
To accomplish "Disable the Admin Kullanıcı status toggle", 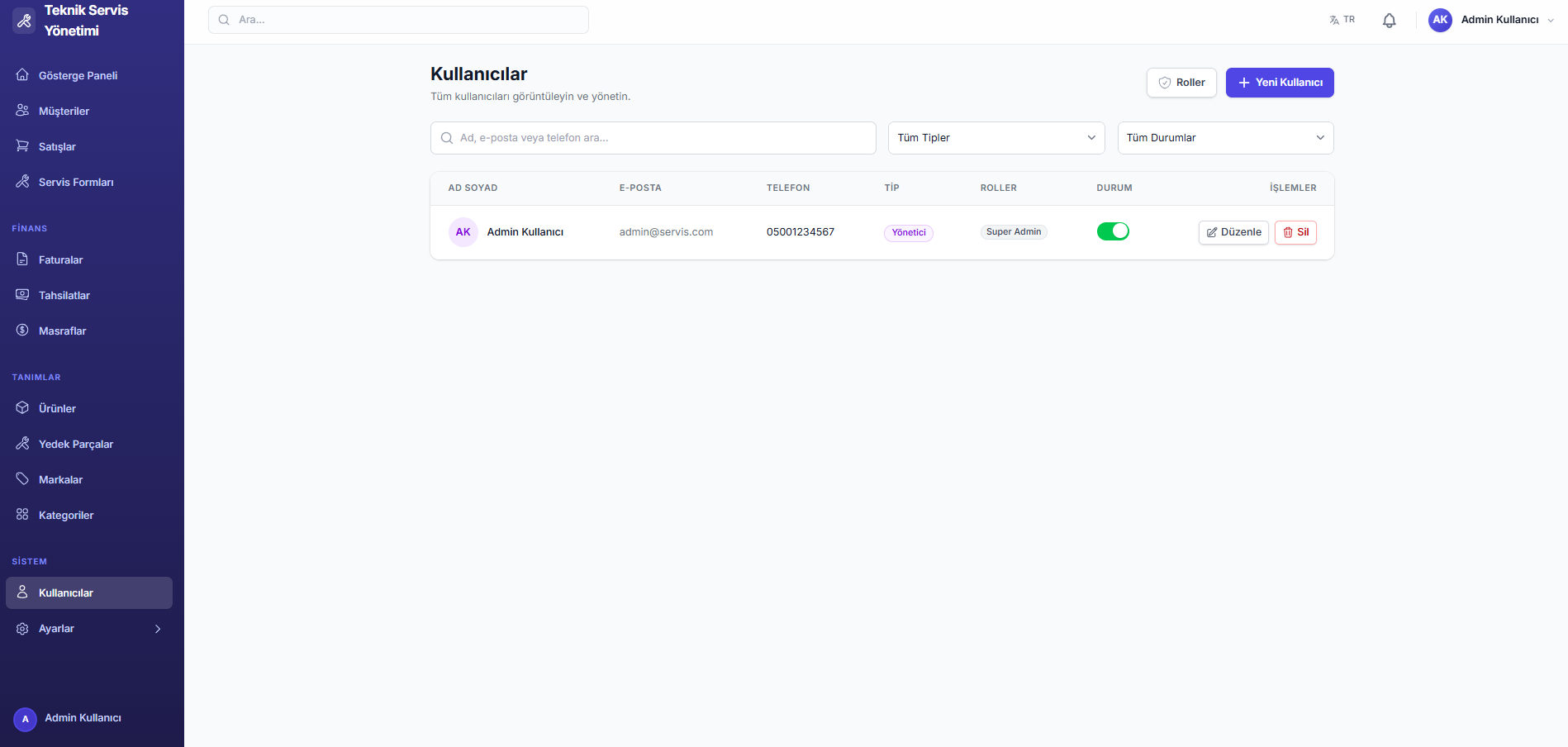I will pyautogui.click(x=1112, y=231).
